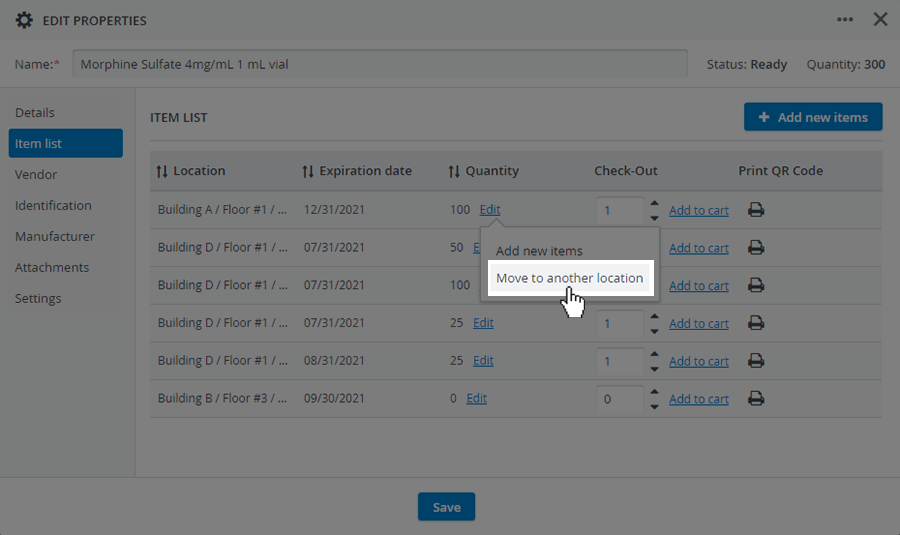Focus the Name input field
Image resolution: width=900 pixels, height=535 pixels.
click(x=380, y=64)
